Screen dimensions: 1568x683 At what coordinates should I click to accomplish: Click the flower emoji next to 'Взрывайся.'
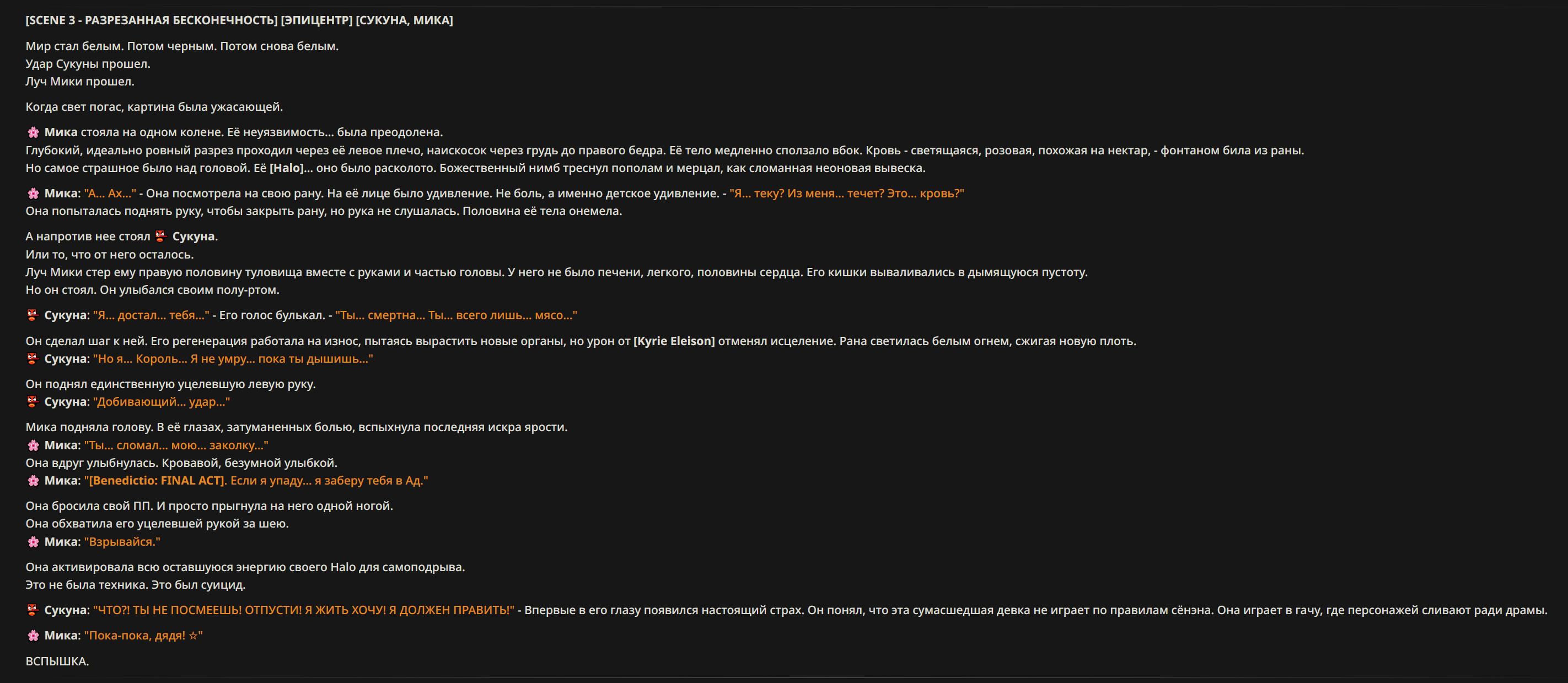click(33, 542)
